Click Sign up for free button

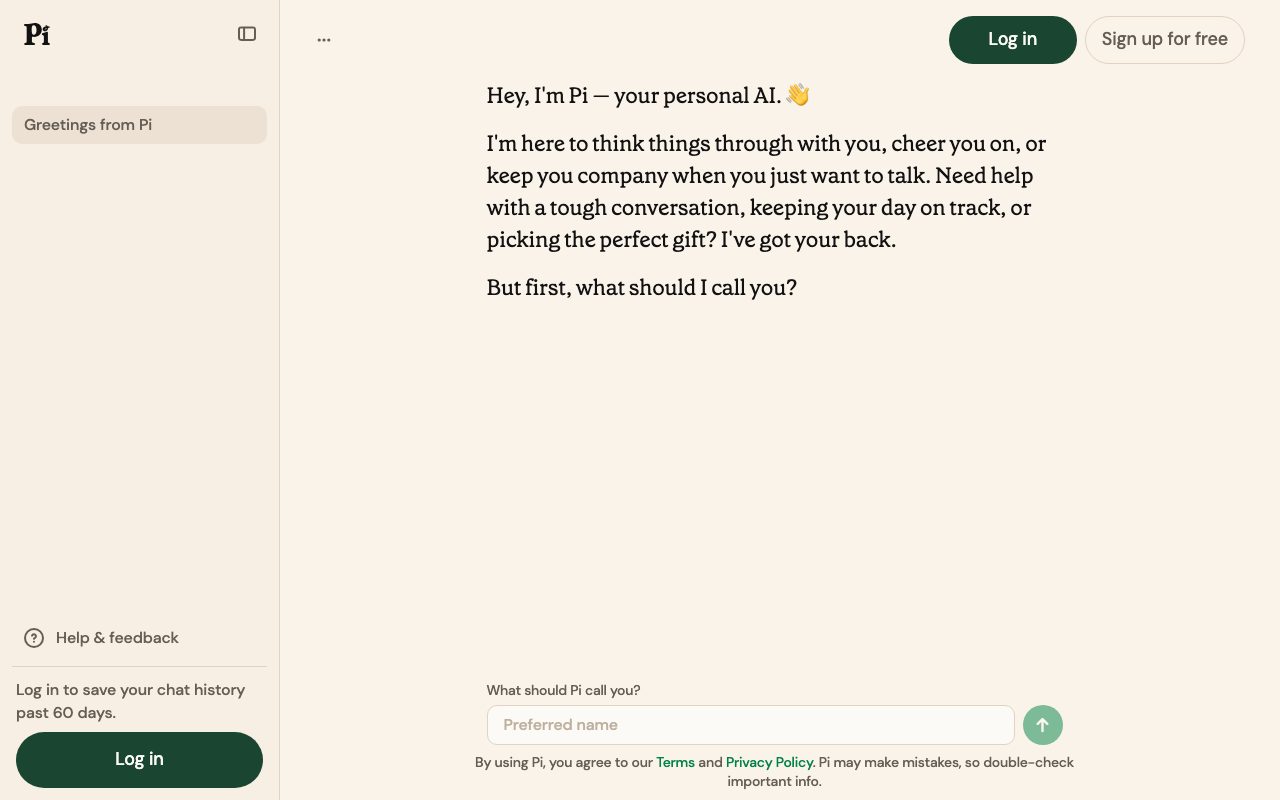pos(1164,40)
